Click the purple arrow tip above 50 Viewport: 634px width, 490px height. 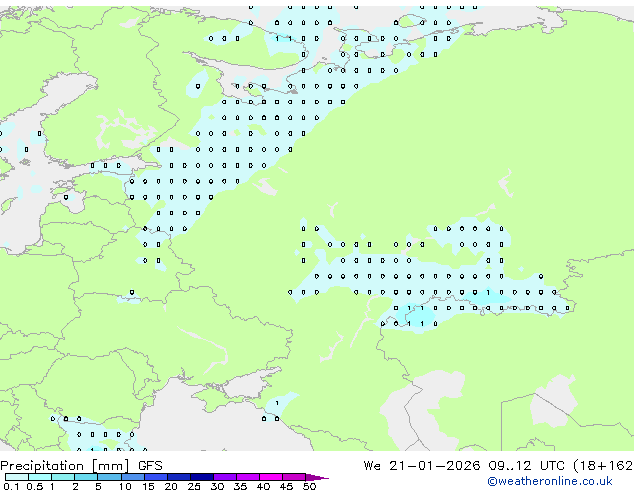coord(317,477)
